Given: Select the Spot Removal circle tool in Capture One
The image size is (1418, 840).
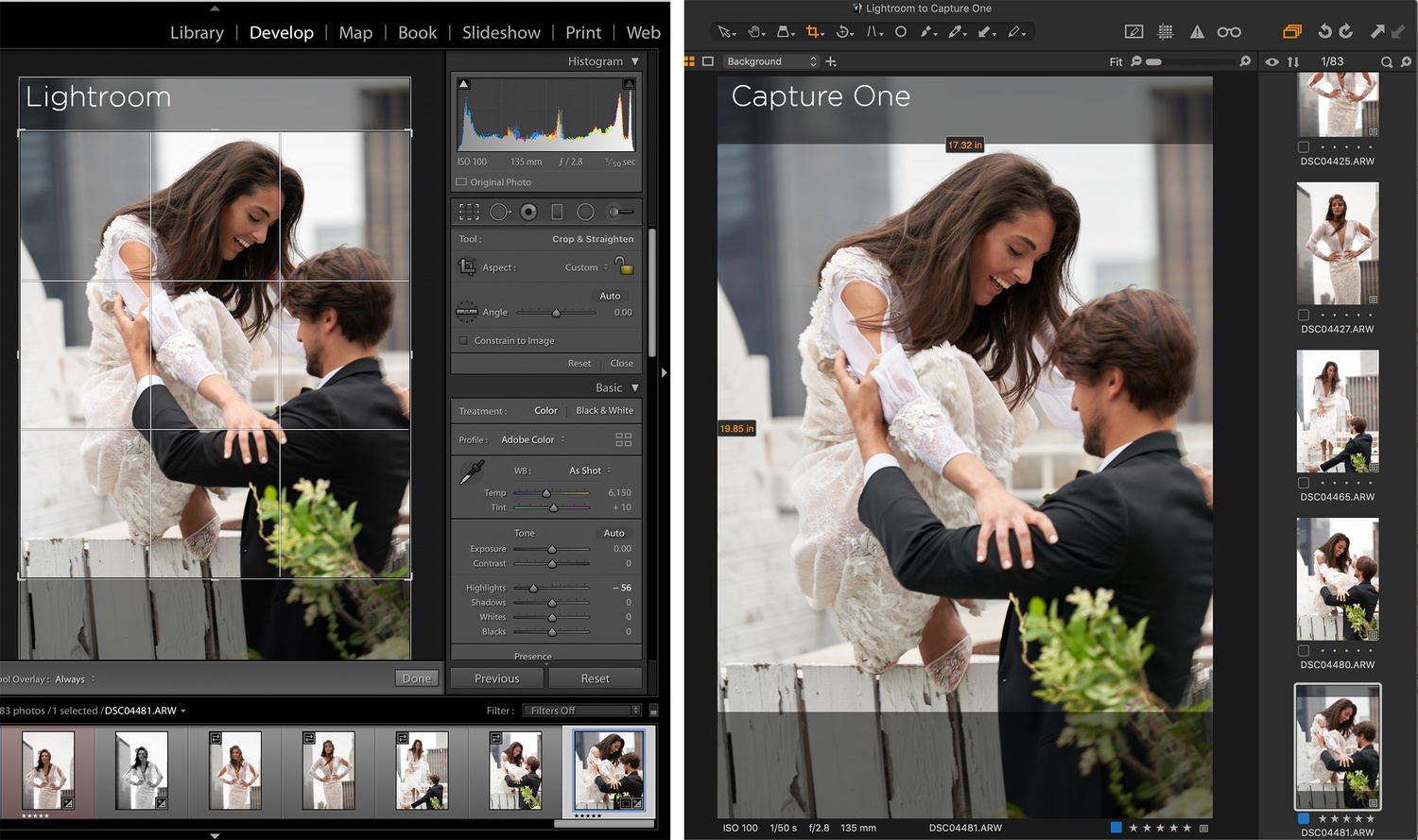Looking at the screenshot, I should (x=901, y=32).
